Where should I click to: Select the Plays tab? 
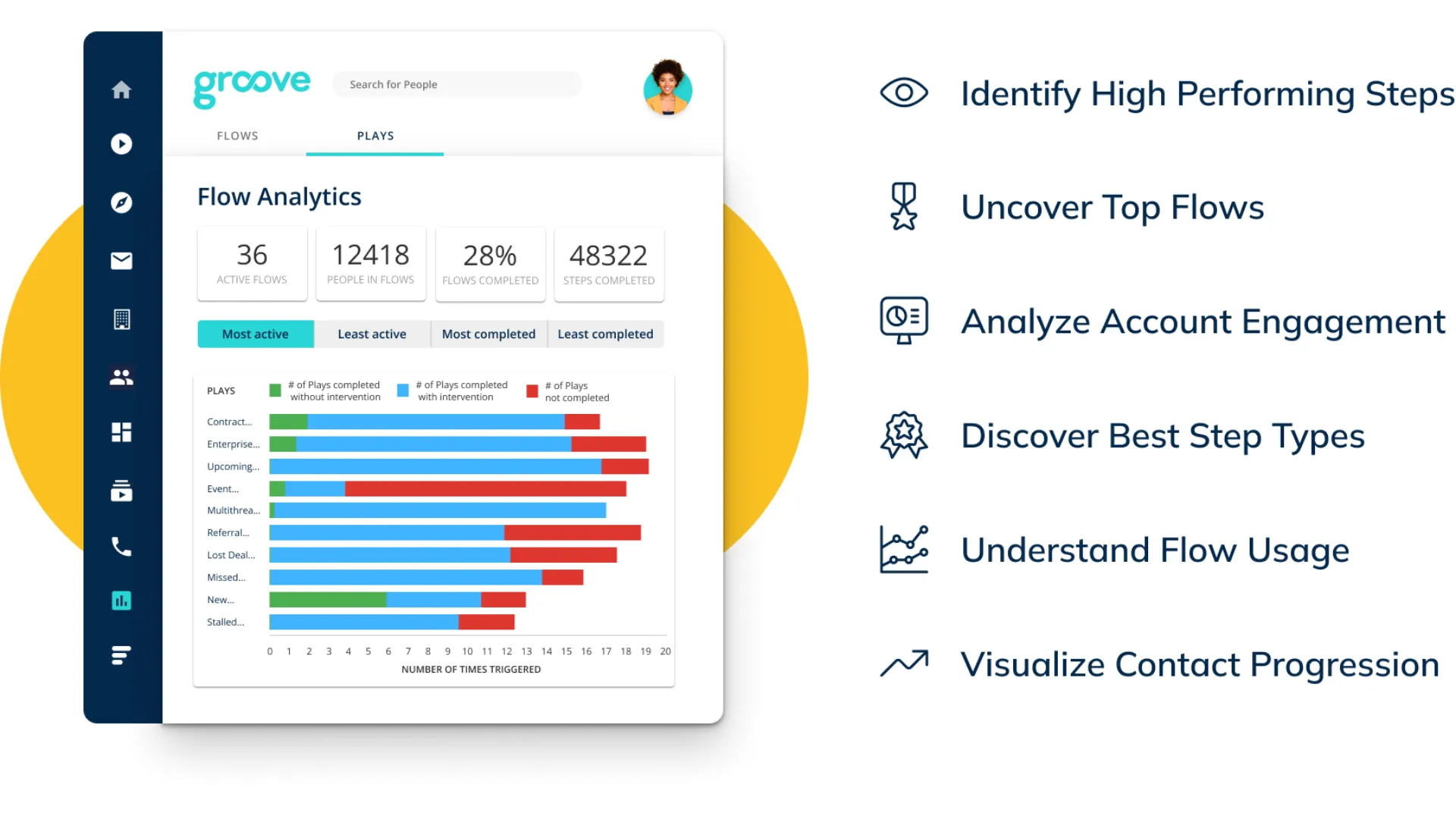[x=375, y=136]
